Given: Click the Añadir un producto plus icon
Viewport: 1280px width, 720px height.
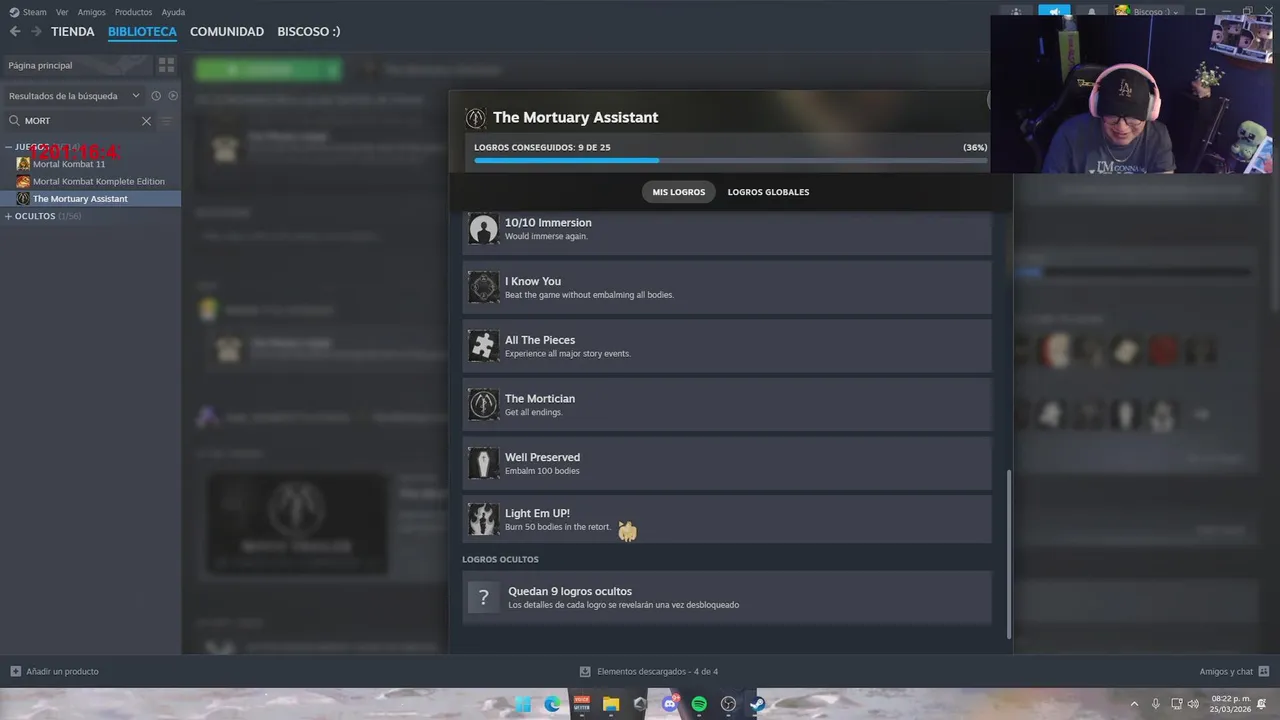Looking at the screenshot, I should tap(15, 671).
